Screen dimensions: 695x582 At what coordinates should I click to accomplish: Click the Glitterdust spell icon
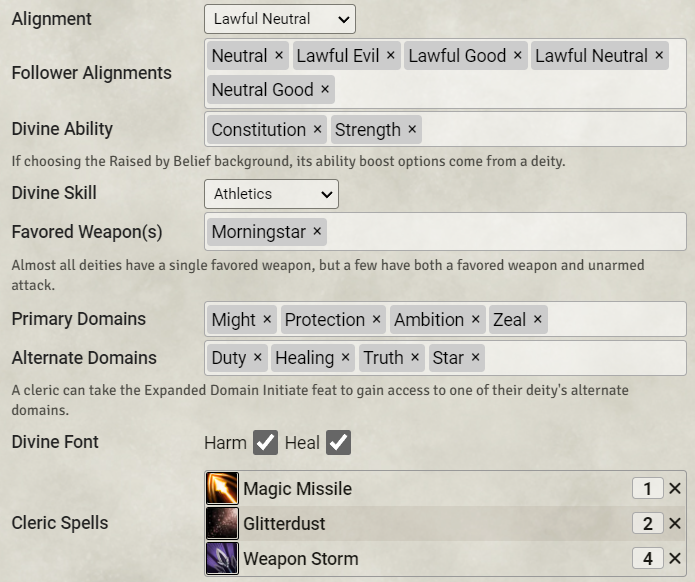click(222, 524)
